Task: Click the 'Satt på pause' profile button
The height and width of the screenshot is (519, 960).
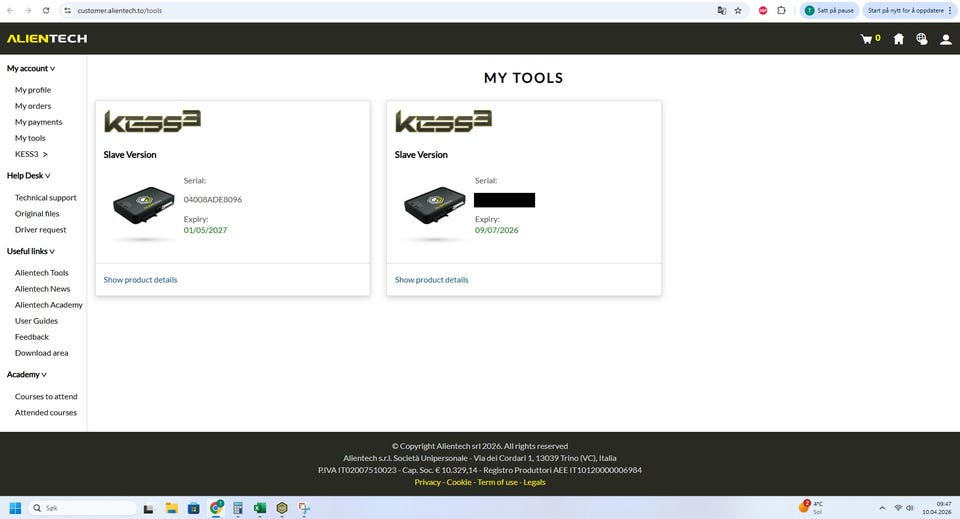Action: point(829,10)
